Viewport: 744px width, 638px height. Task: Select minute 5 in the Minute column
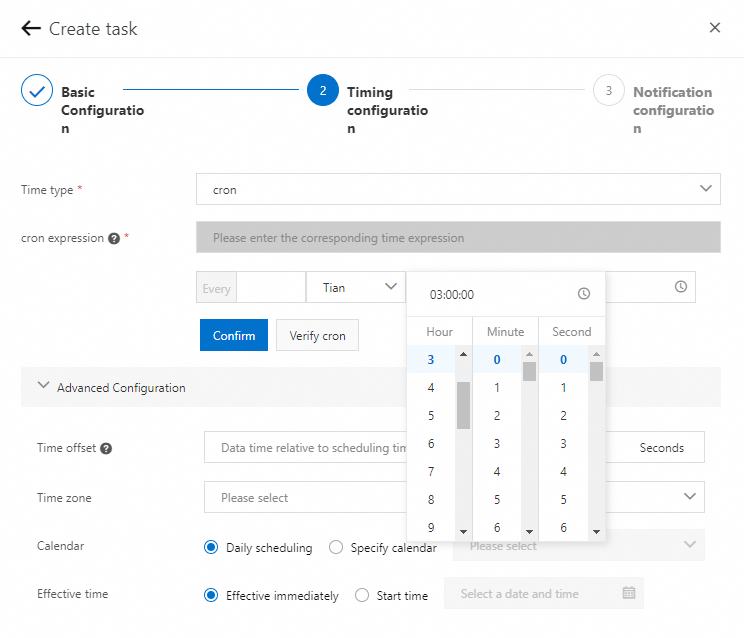497,499
